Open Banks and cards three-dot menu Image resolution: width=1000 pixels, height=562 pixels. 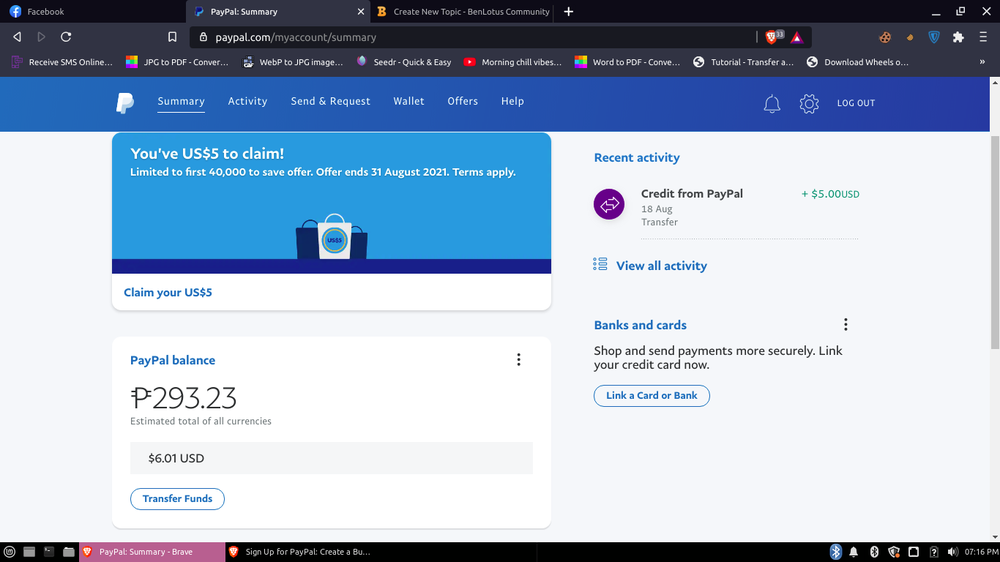846,325
